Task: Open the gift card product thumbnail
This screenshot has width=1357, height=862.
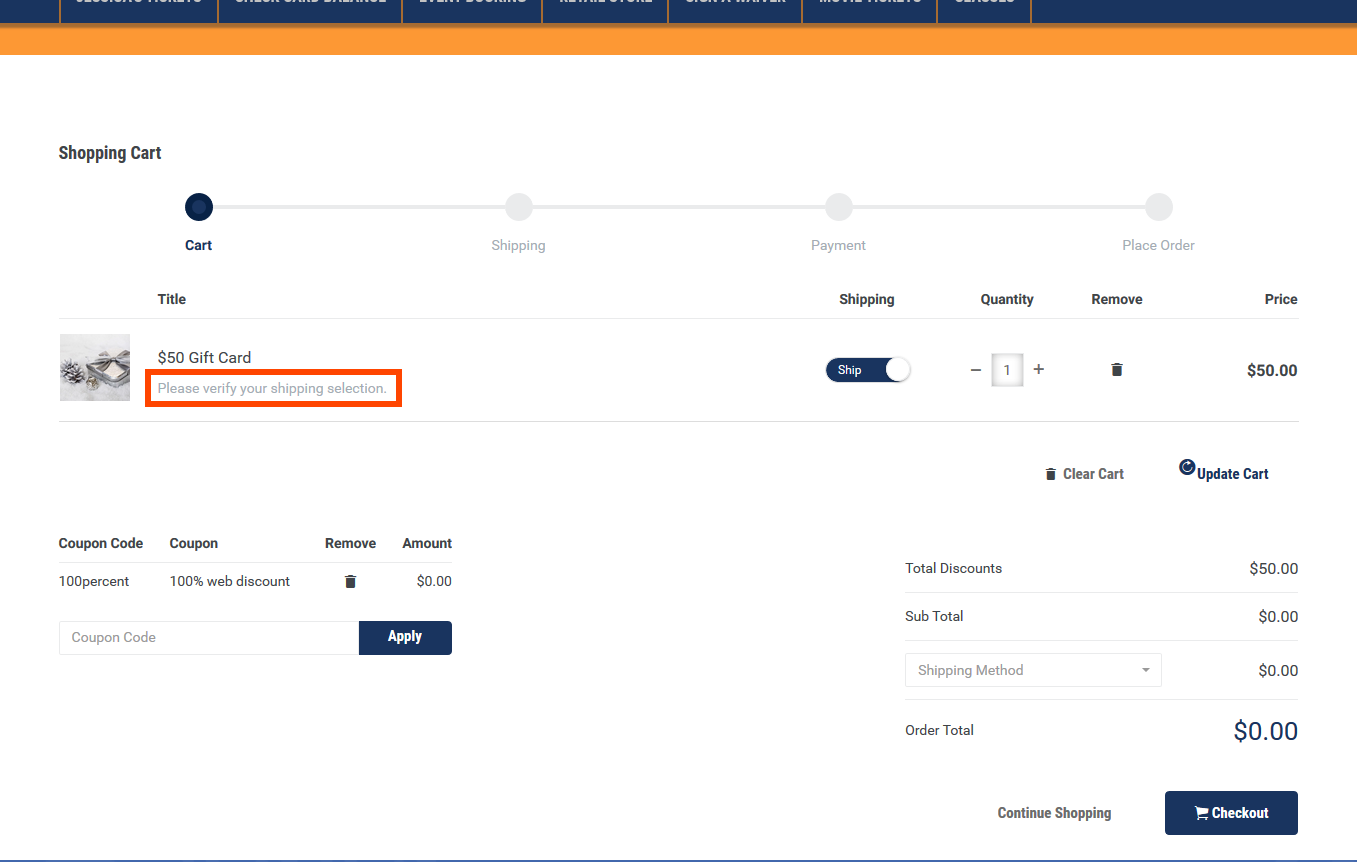Action: (x=95, y=367)
